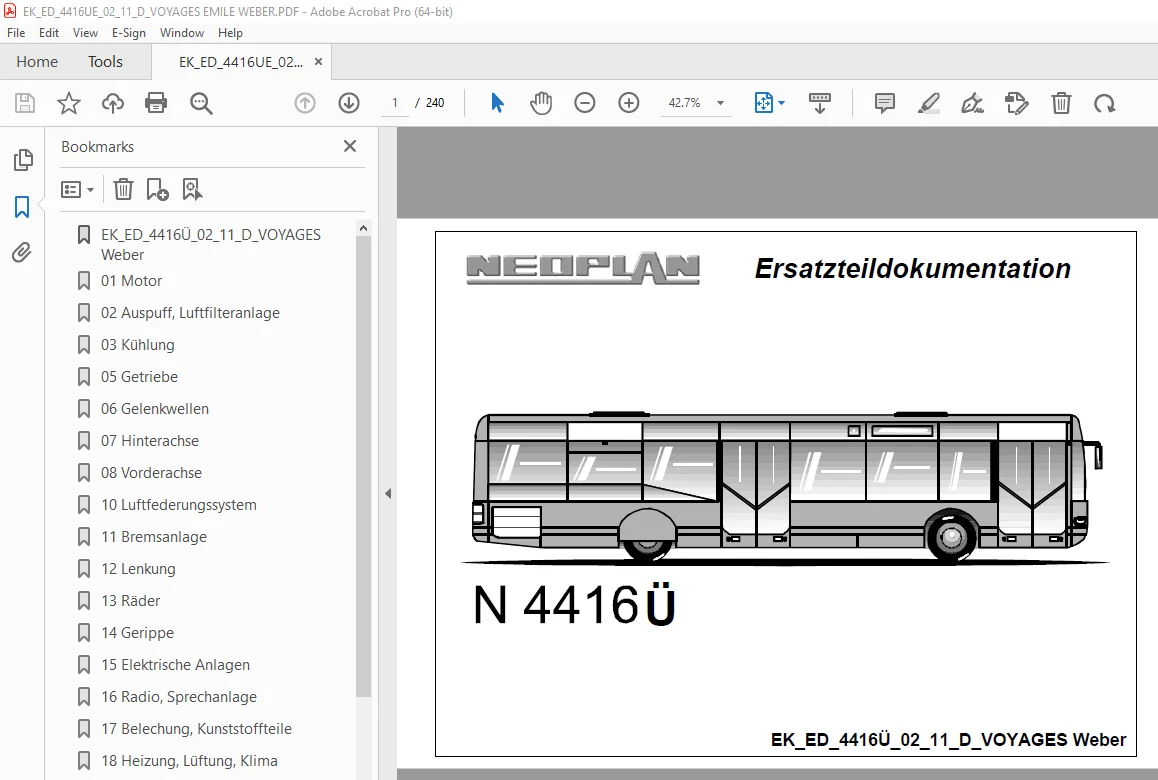Jump to bookmark 15 Elektrische Anlagen
The image size is (1158, 780).
[x=176, y=665]
